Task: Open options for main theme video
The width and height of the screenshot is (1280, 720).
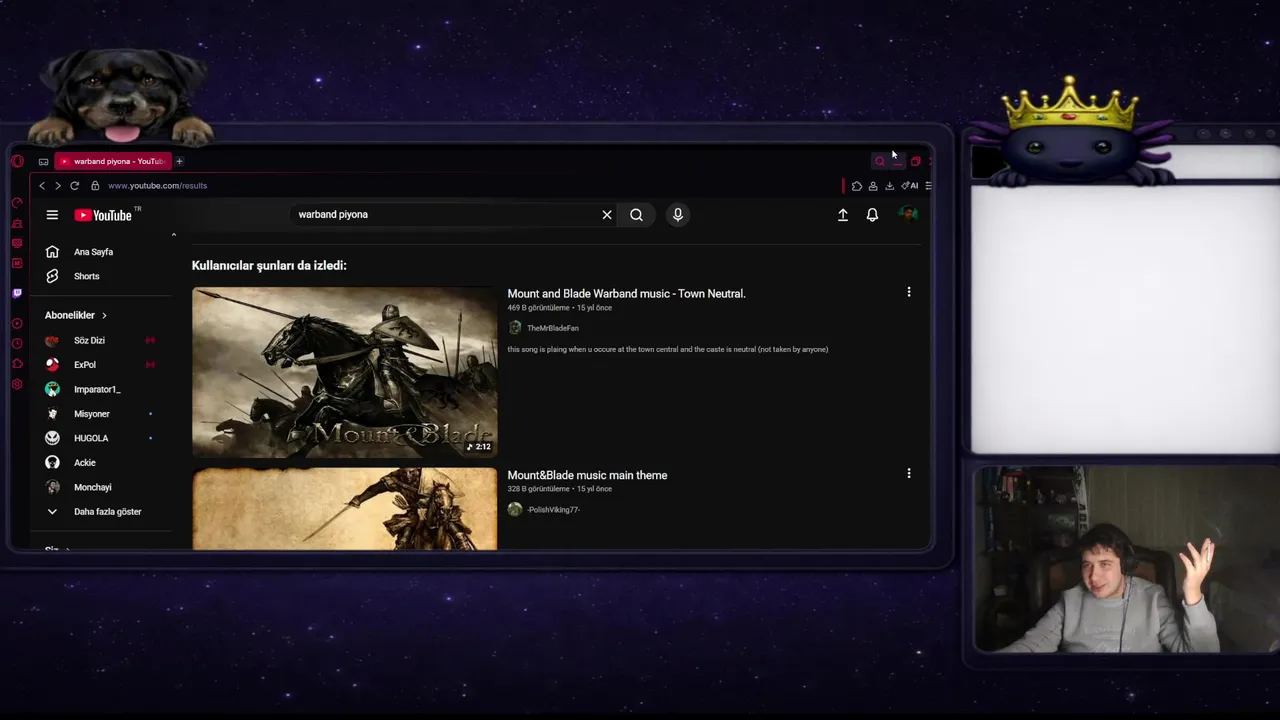Action: click(x=909, y=473)
